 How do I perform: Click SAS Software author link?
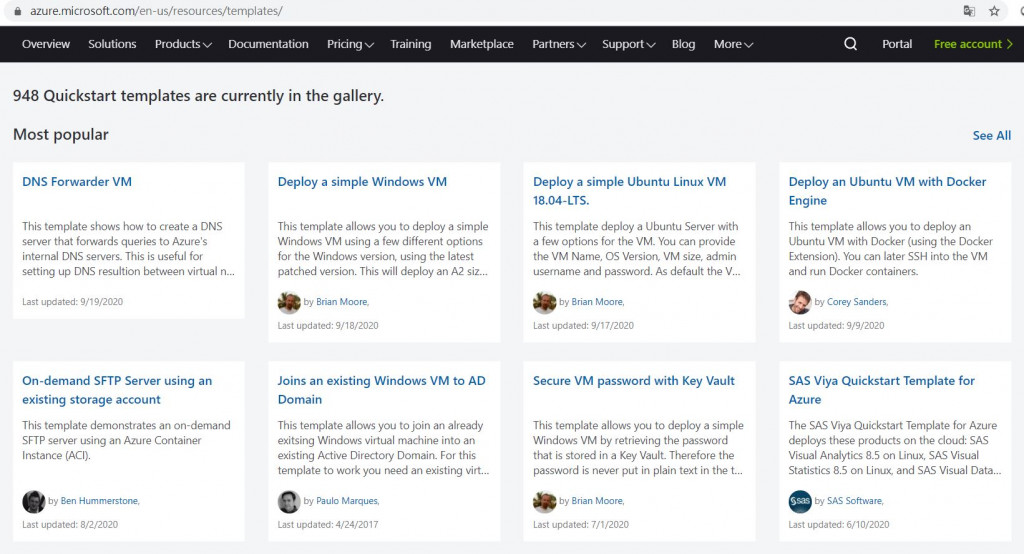pos(855,500)
